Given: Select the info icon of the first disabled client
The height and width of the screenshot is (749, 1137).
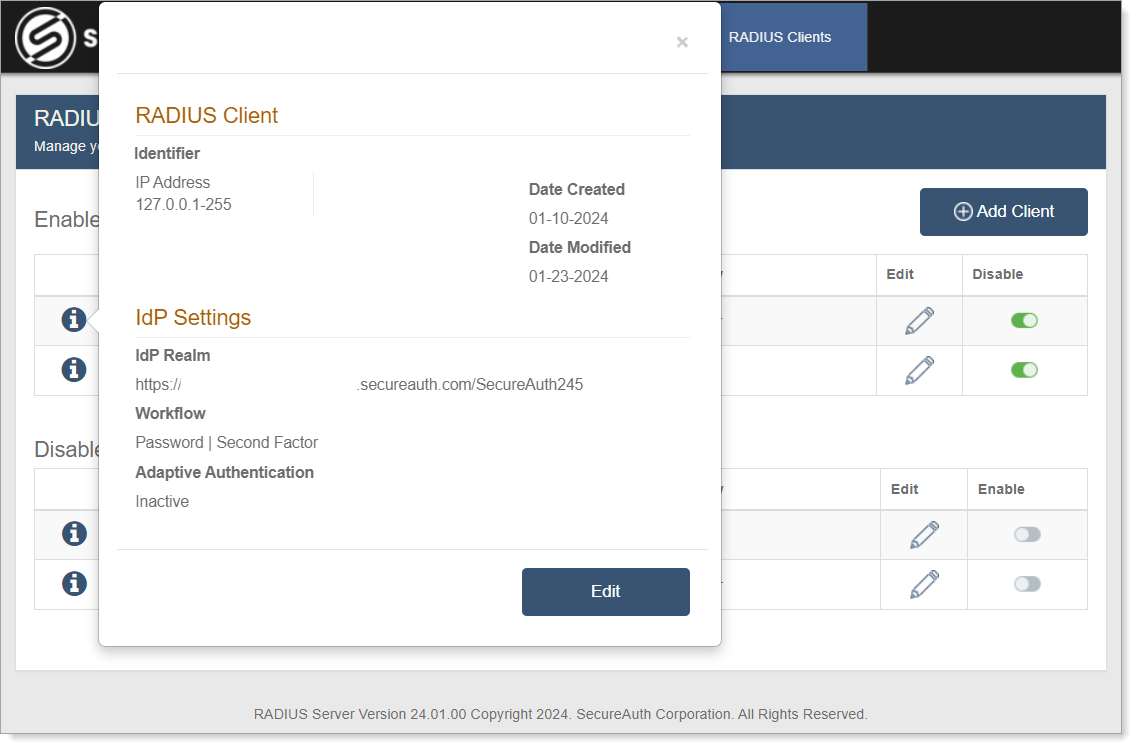Looking at the screenshot, I should click(73, 534).
